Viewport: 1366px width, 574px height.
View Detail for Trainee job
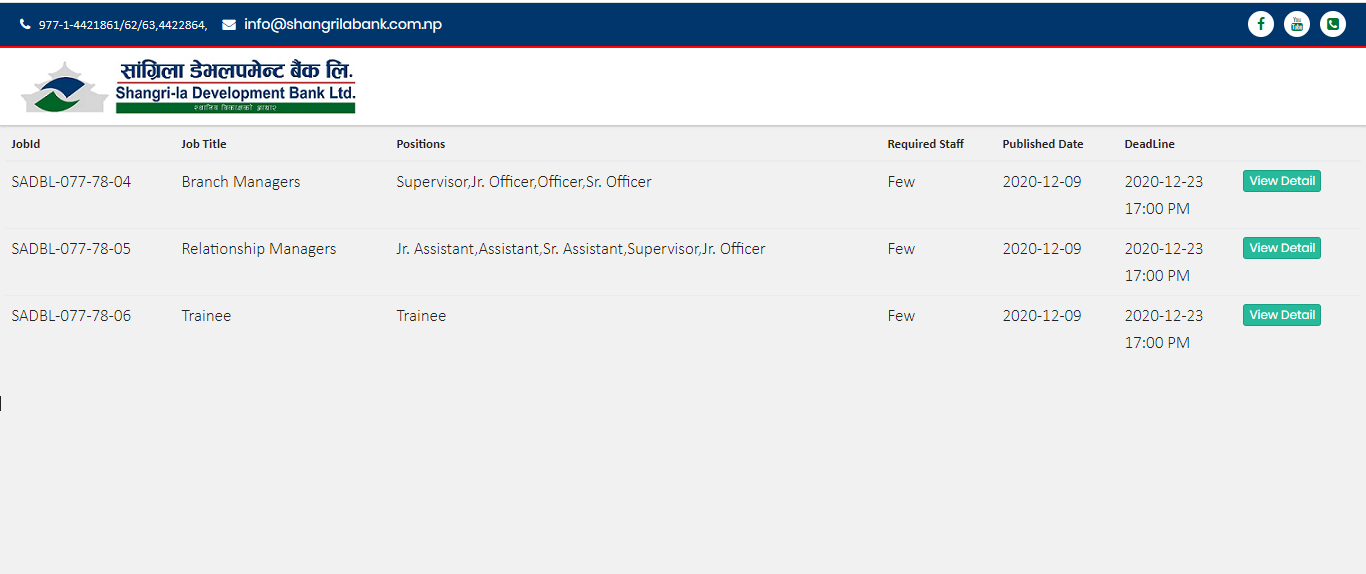coord(1281,315)
